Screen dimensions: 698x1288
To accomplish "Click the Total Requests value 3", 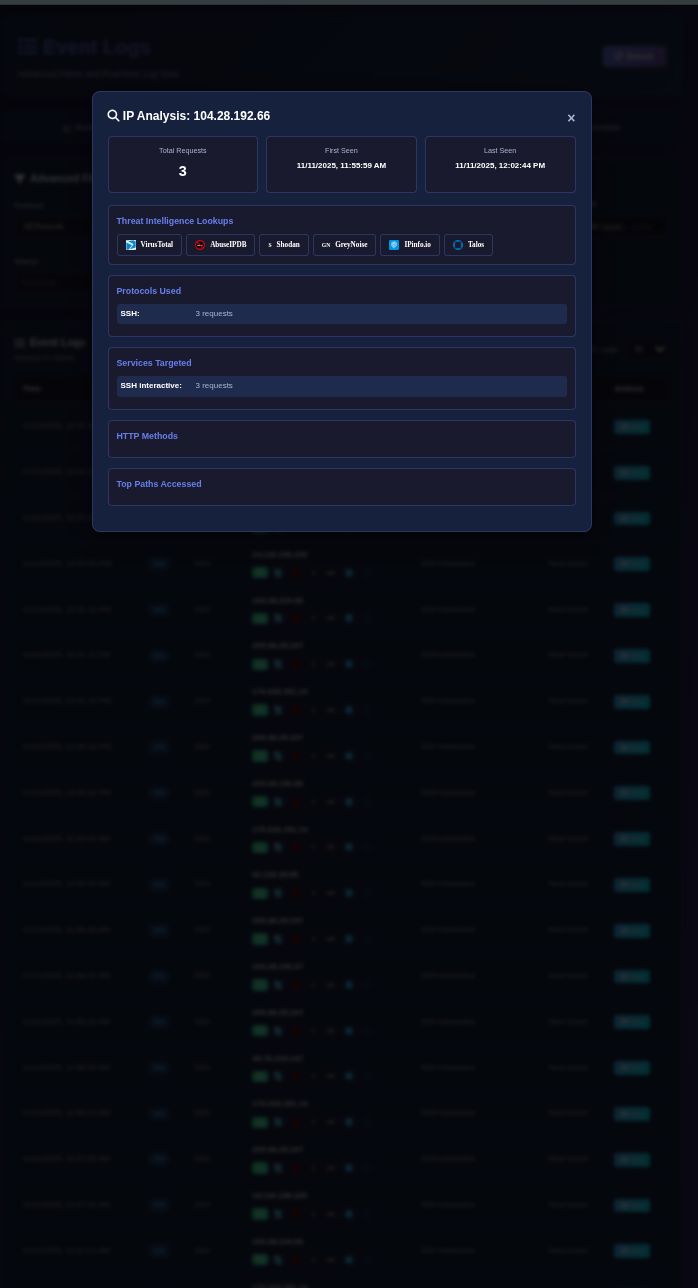I will (x=182, y=171).
